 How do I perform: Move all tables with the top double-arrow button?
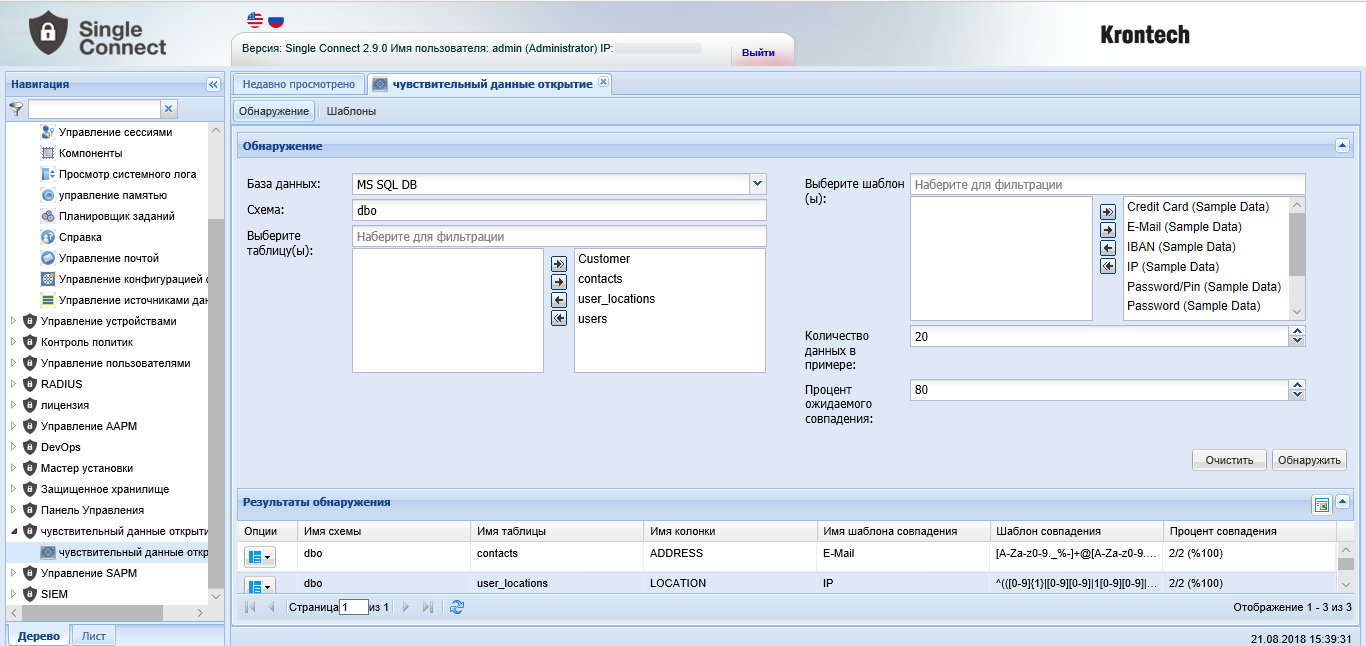(x=559, y=264)
